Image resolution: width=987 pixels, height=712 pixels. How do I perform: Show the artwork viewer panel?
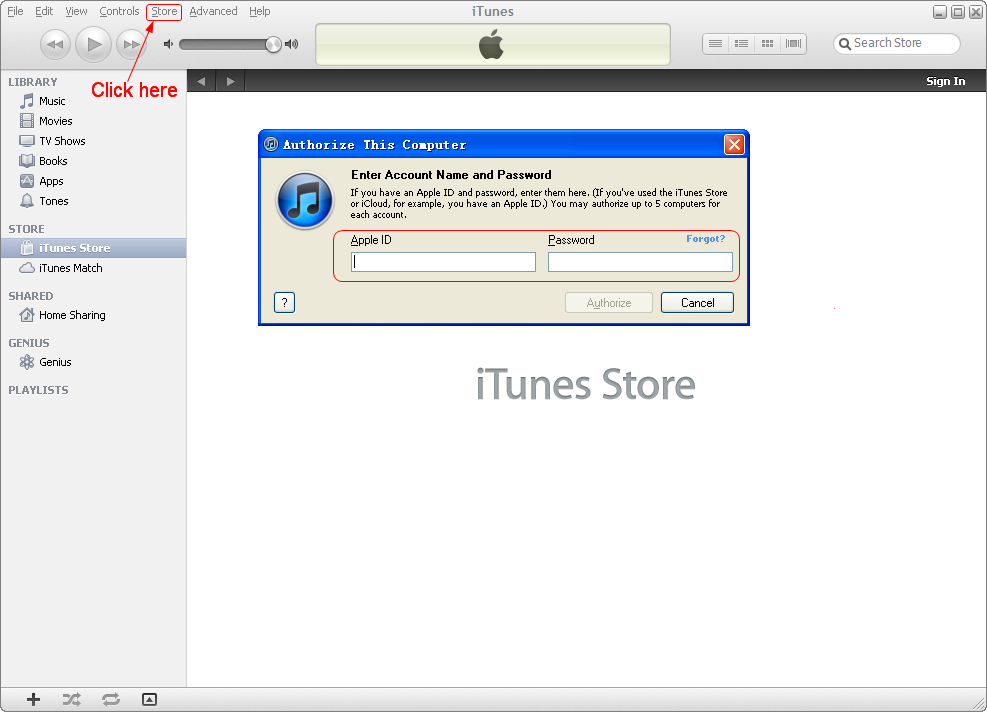(149, 699)
